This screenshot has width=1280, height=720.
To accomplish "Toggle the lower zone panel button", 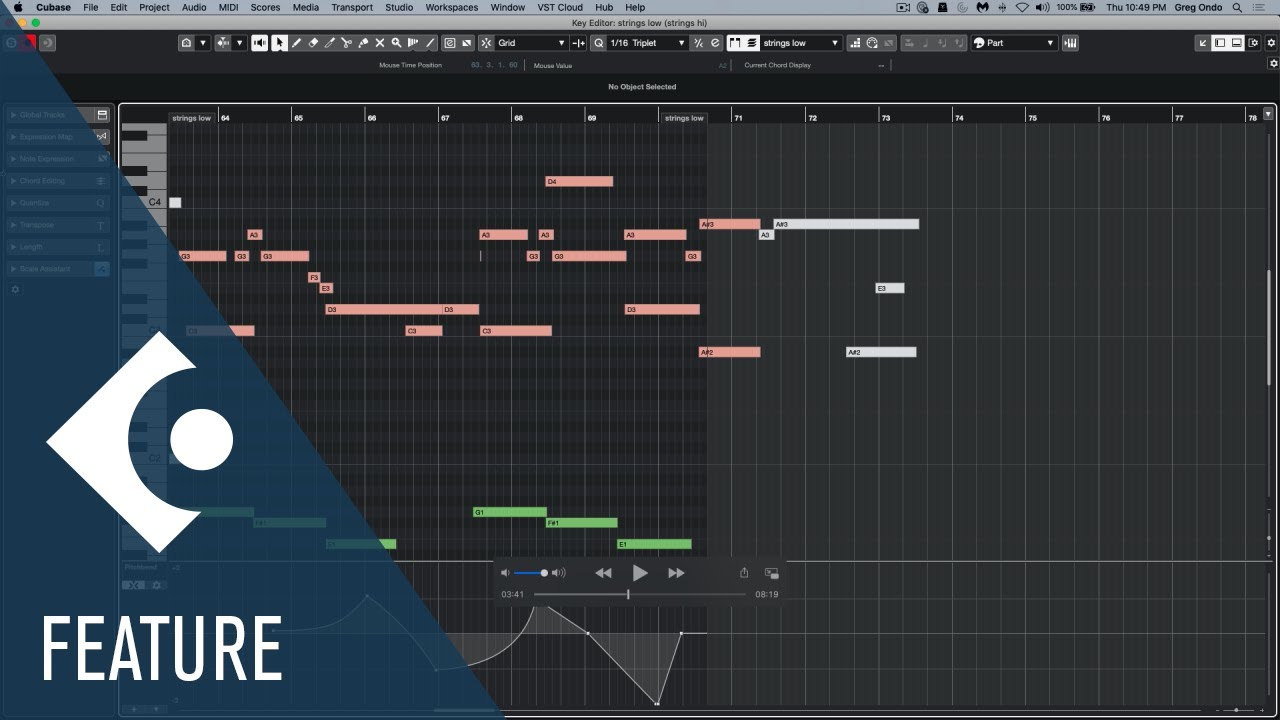I will coord(1237,43).
